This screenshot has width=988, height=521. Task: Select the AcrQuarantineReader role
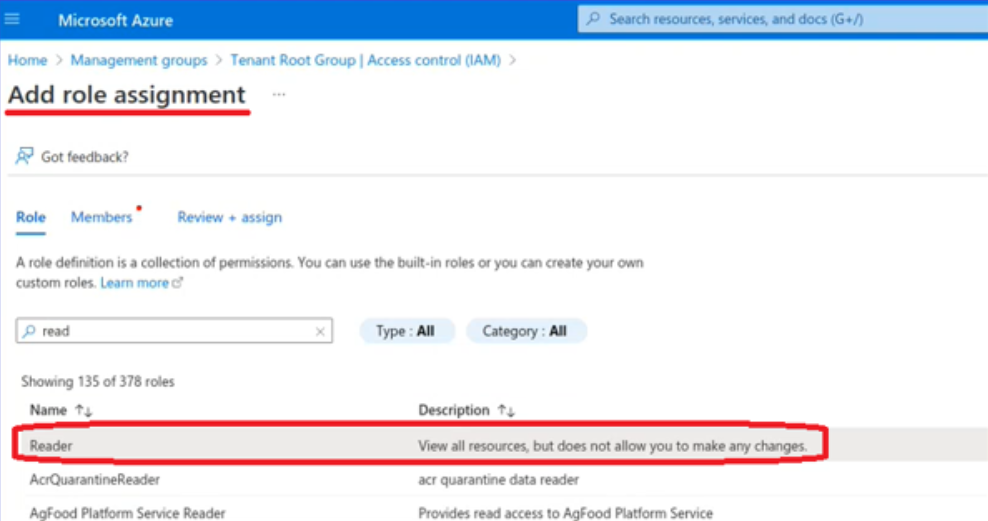tap(94, 479)
